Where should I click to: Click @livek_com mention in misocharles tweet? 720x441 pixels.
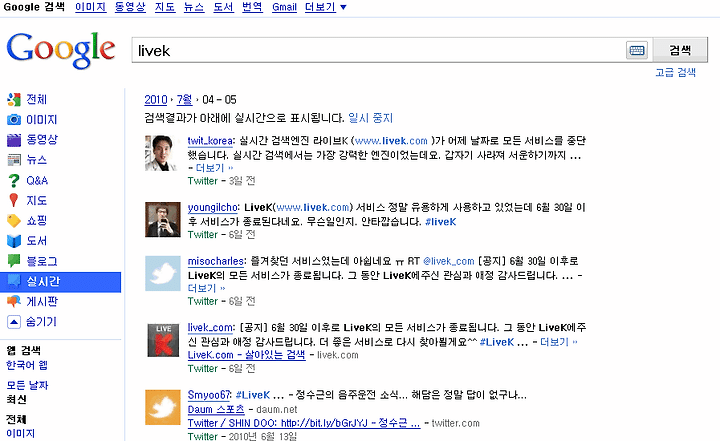point(448,261)
